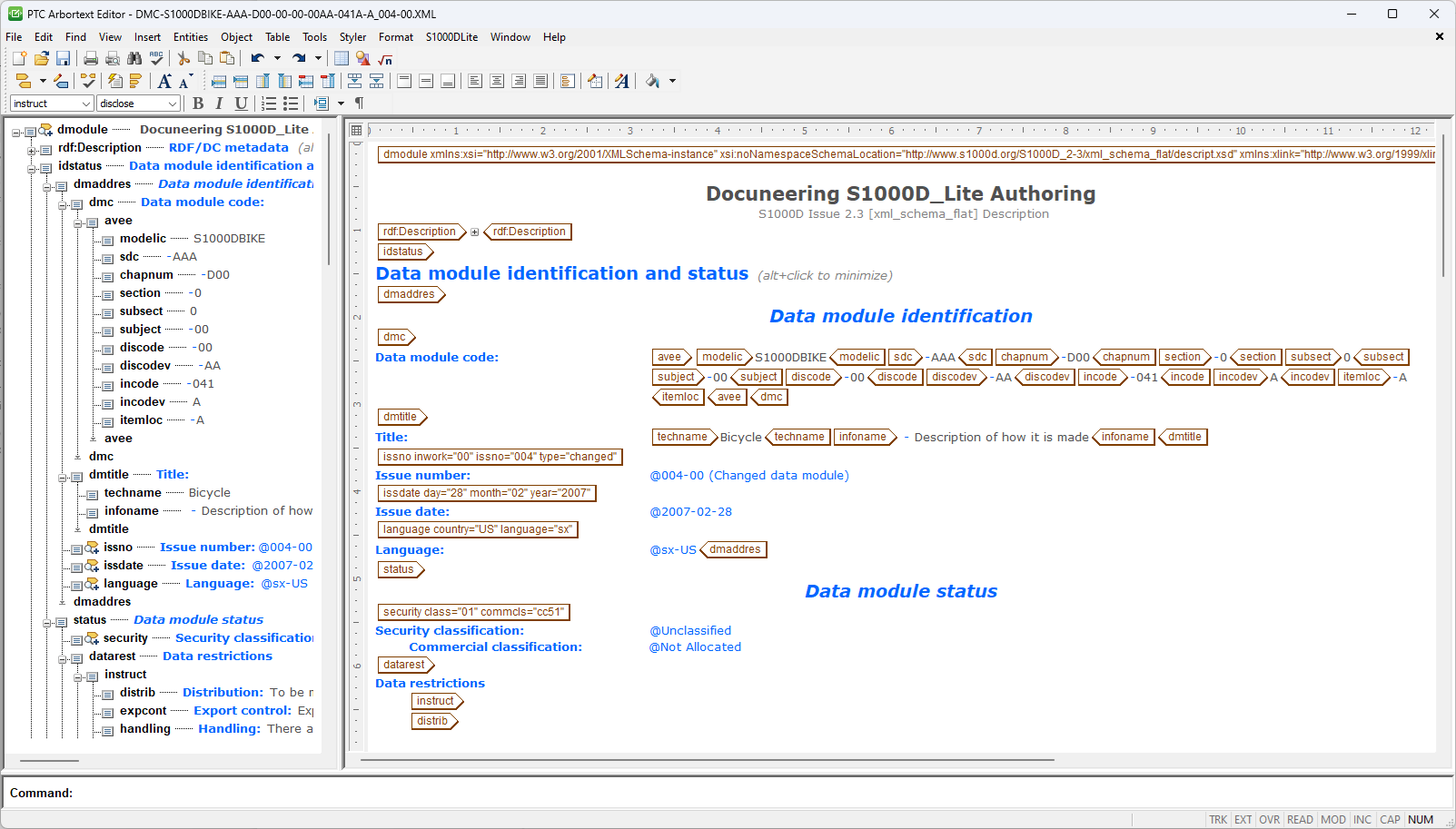Collapse the dmodule tree node
This screenshot has height=829, width=1456.
pyautogui.click(x=16, y=133)
